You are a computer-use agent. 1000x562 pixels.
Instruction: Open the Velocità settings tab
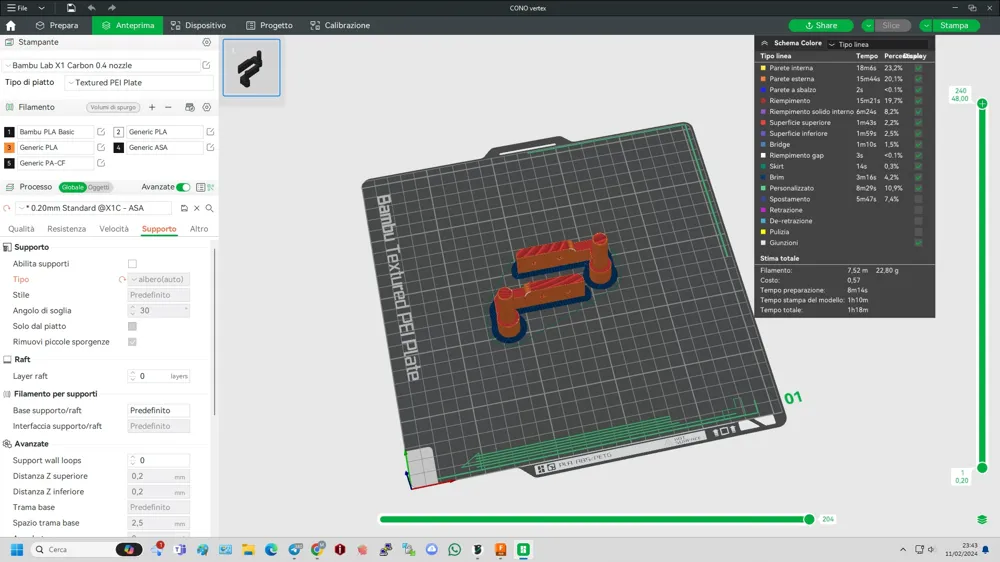pos(114,229)
